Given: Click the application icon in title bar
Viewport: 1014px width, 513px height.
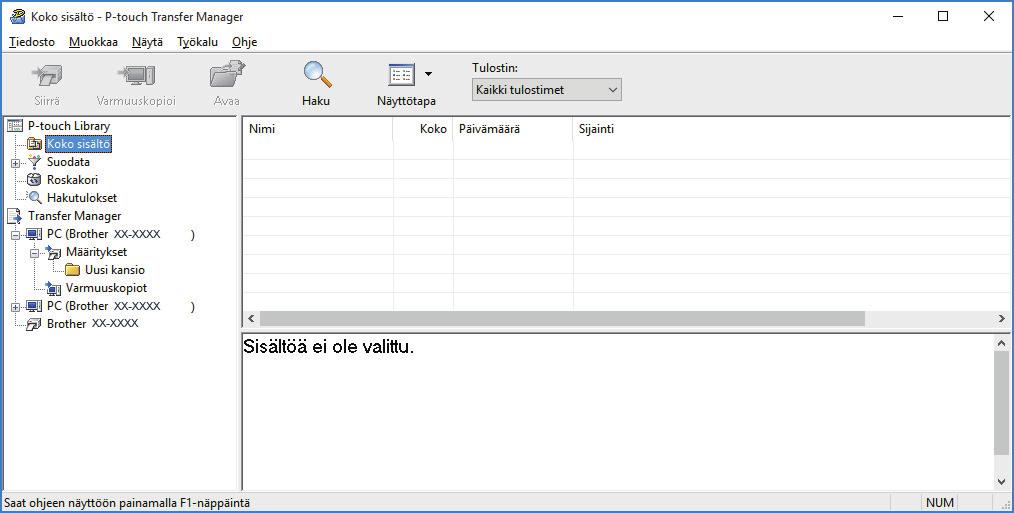Looking at the screenshot, I should (17, 17).
